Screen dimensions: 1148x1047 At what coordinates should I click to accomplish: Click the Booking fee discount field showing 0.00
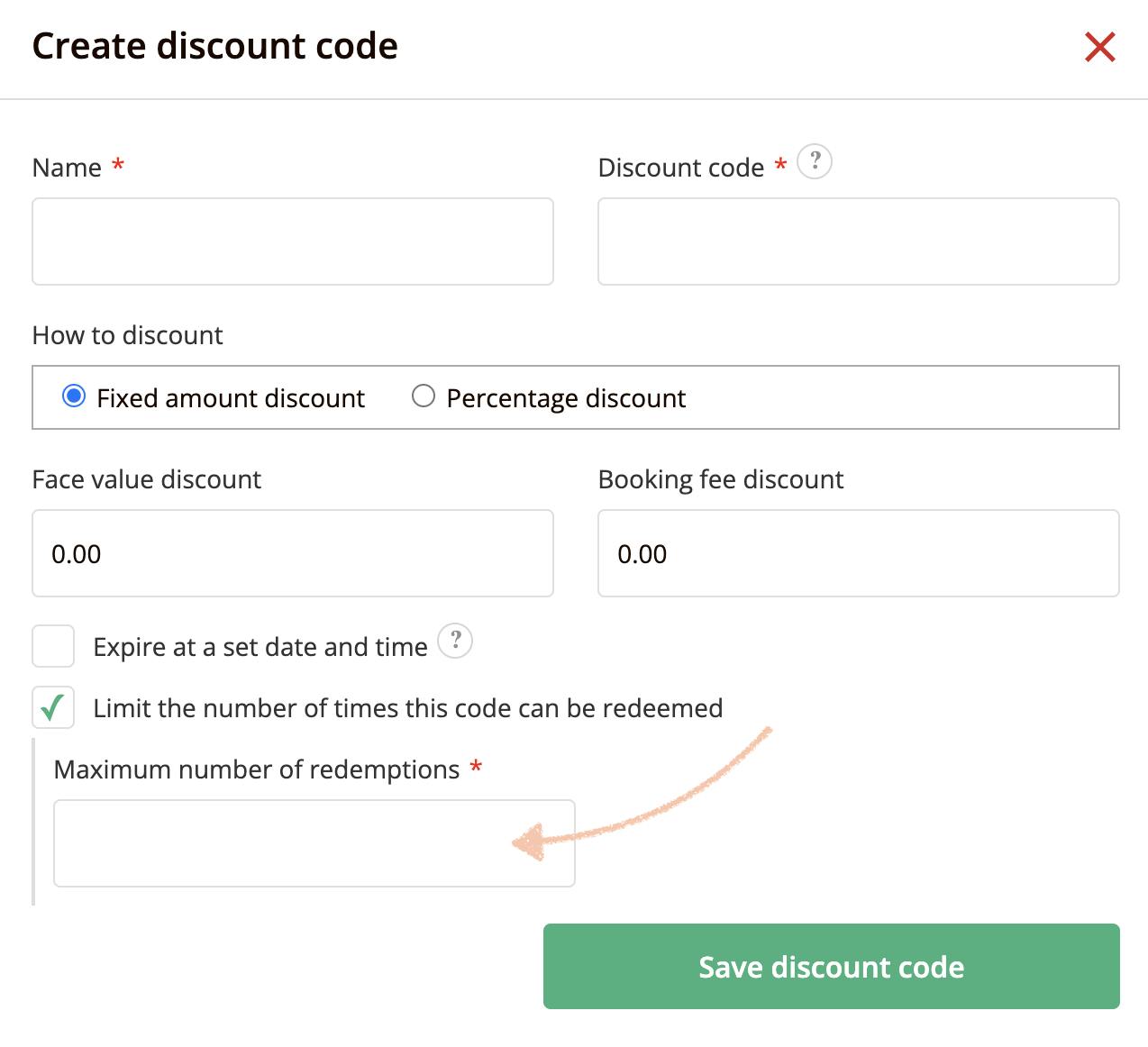point(857,553)
